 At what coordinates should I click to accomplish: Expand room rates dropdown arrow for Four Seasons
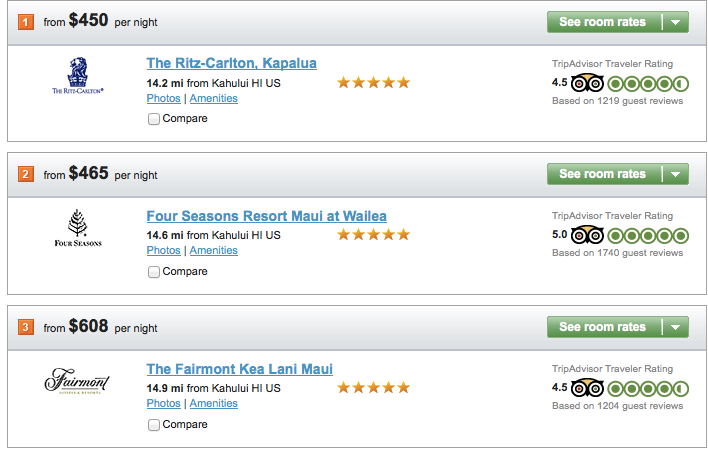(x=676, y=175)
